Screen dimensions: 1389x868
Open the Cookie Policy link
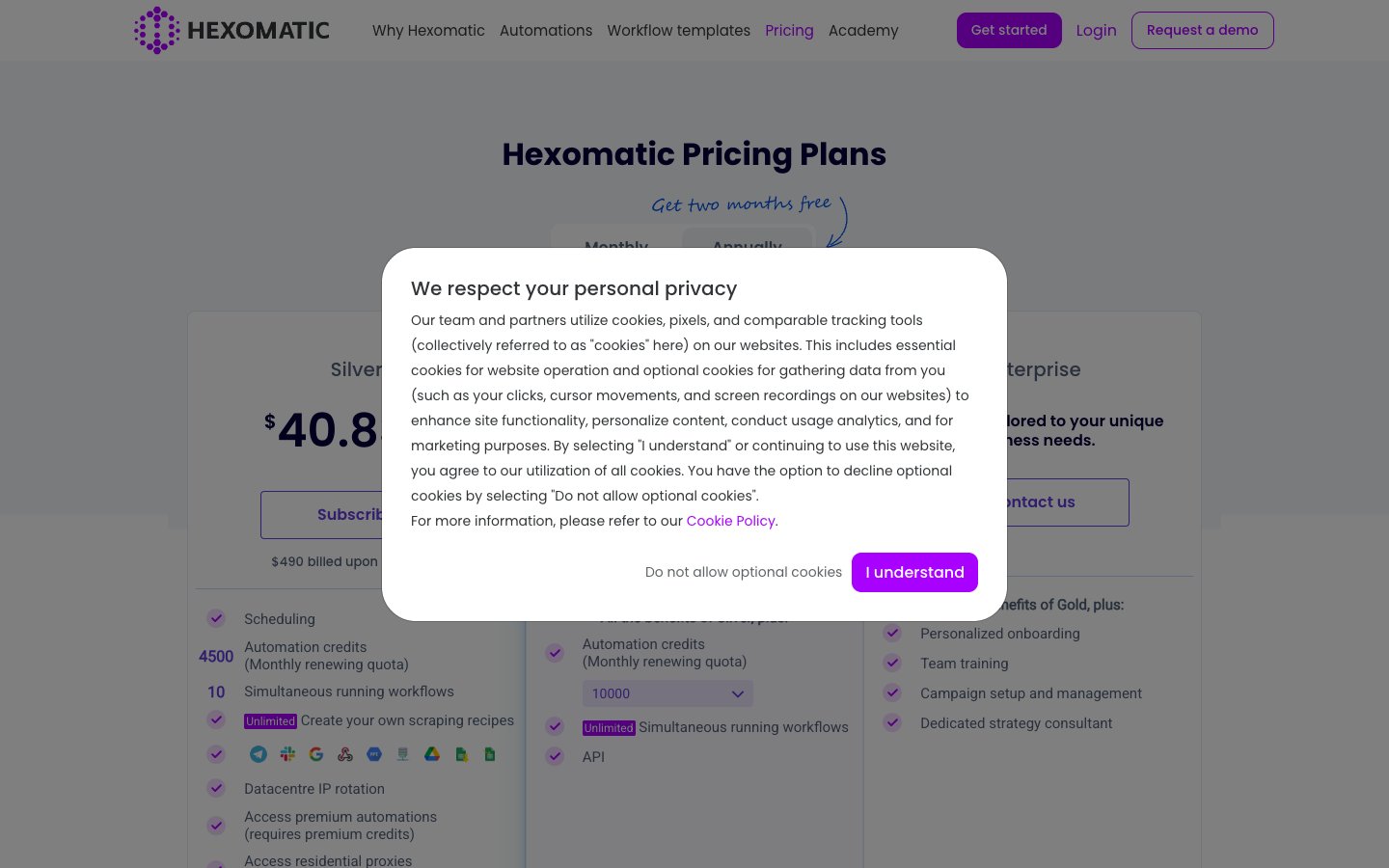pyautogui.click(x=730, y=521)
